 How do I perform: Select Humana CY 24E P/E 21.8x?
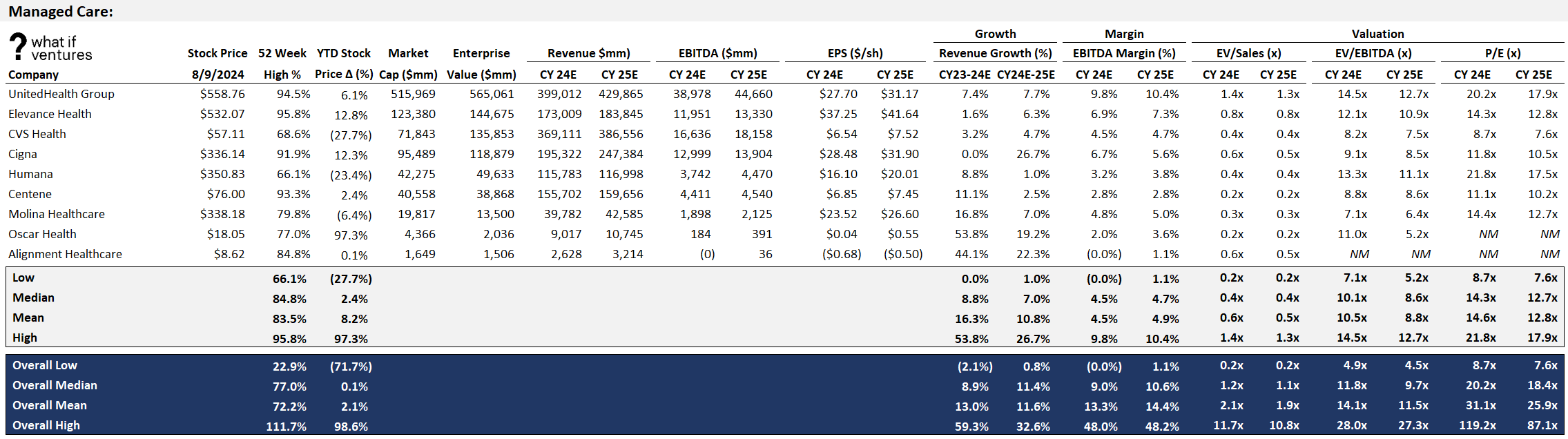[x=1481, y=174]
